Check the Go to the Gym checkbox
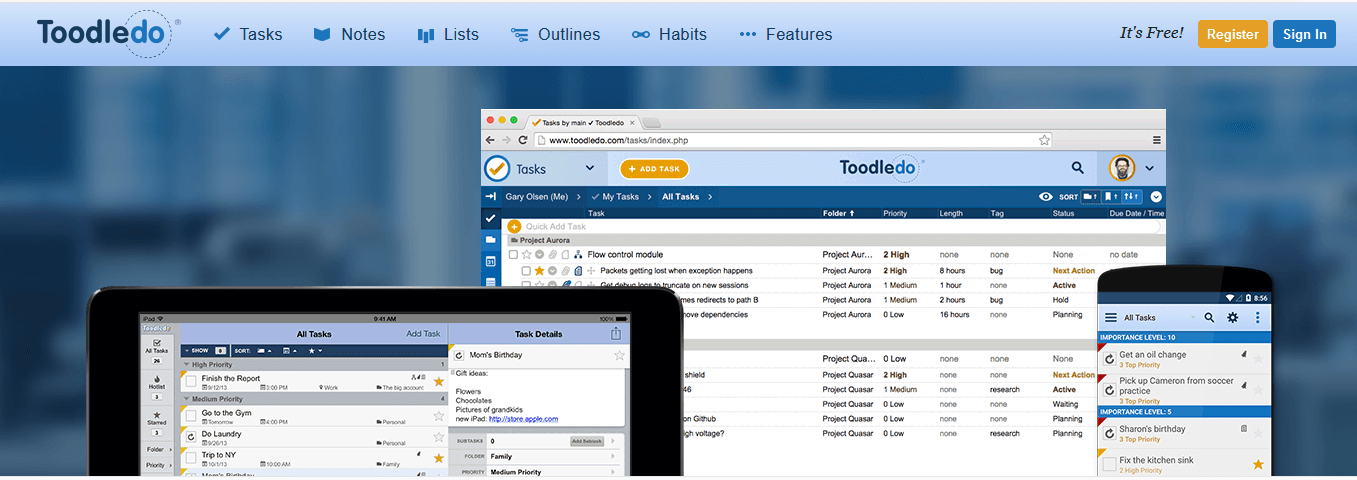The width and height of the screenshot is (1357, 480). tap(191, 417)
